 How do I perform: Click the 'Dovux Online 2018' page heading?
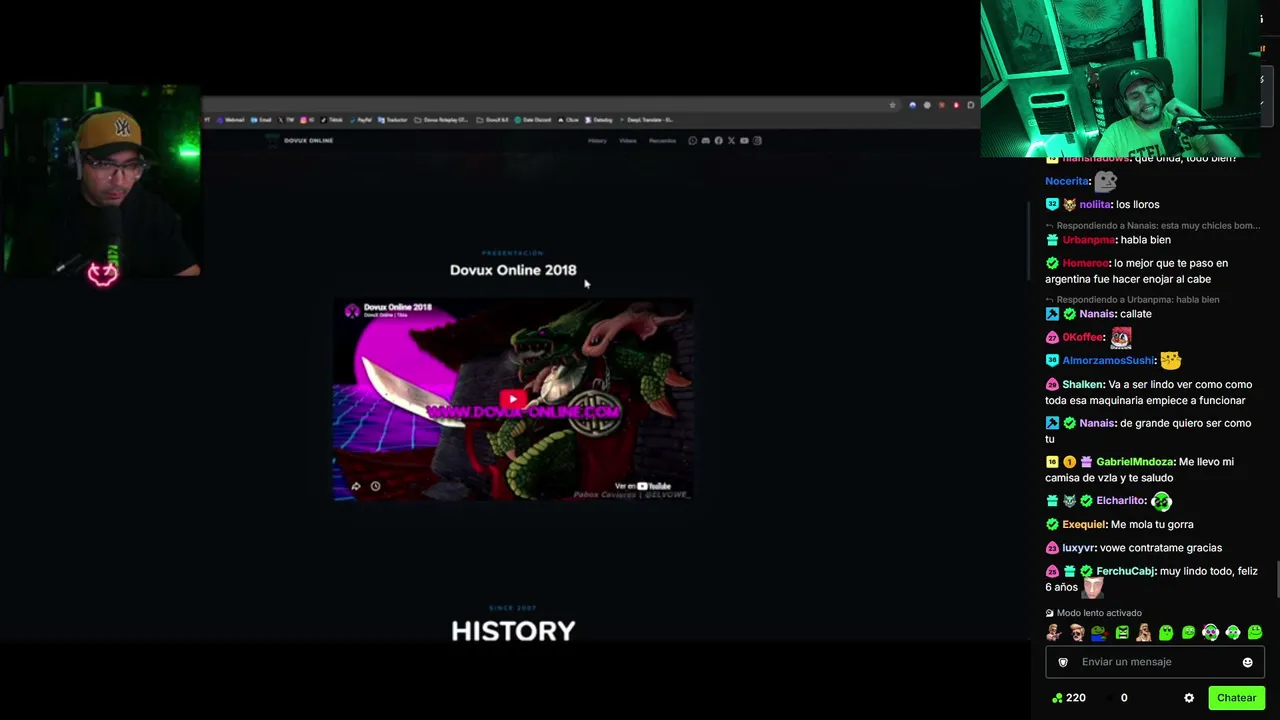pos(513,270)
